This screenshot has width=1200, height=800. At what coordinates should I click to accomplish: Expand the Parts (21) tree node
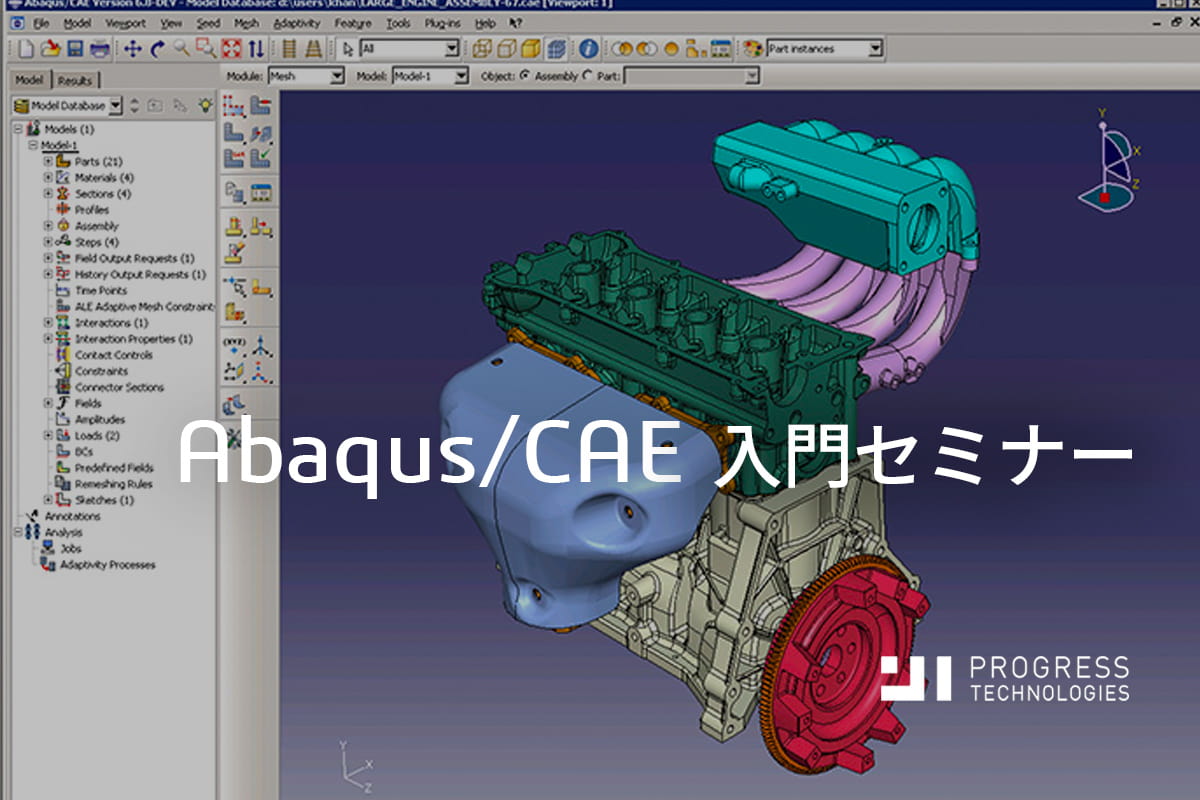click(x=48, y=161)
